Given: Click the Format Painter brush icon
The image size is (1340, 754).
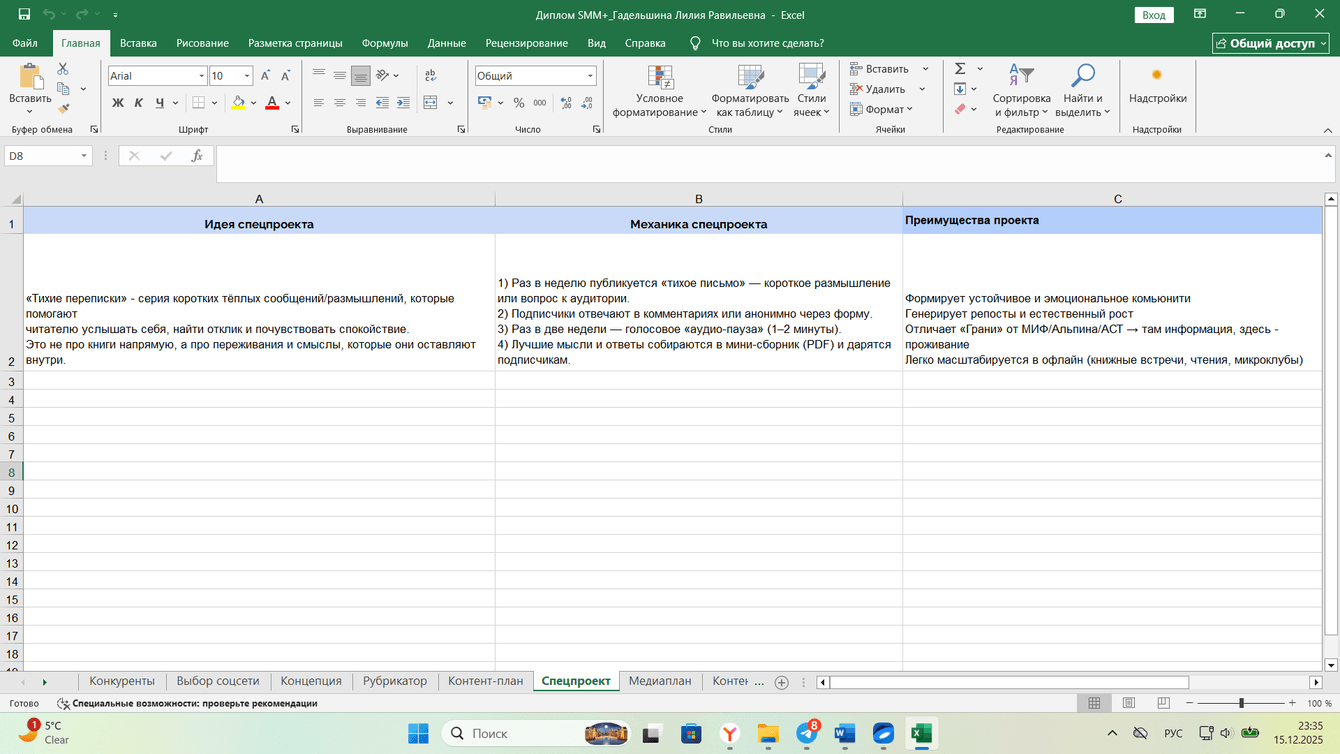Looking at the screenshot, I should click(63, 109).
